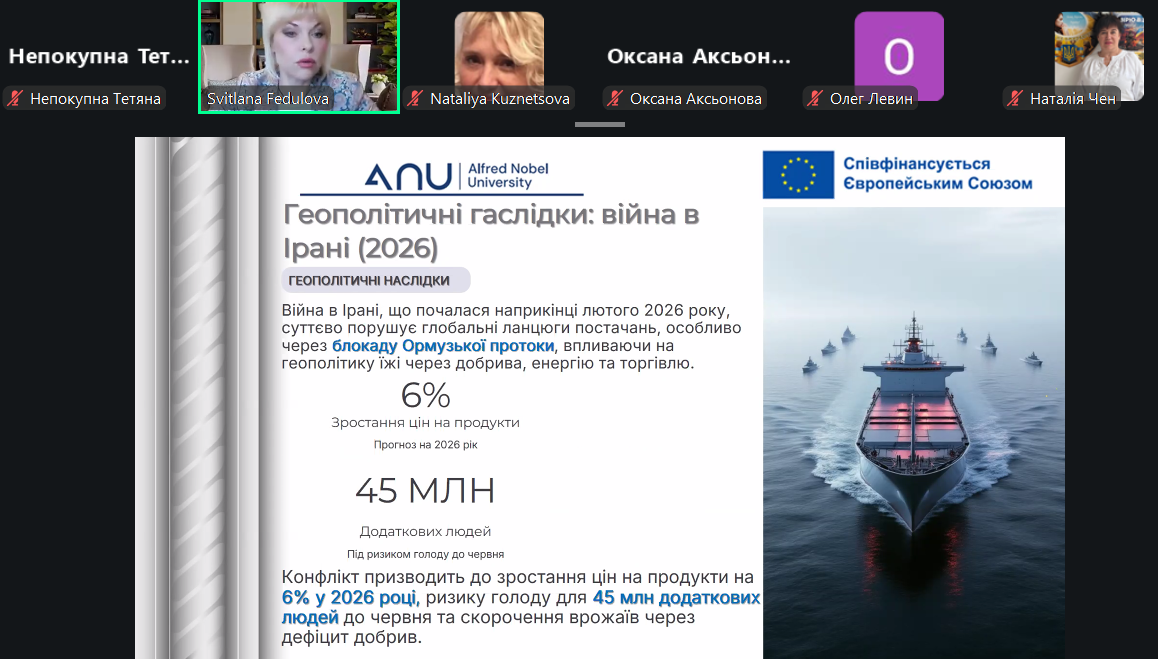Click the gray drag handle below participant strip
1158x659 pixels.
coord(599,125)
